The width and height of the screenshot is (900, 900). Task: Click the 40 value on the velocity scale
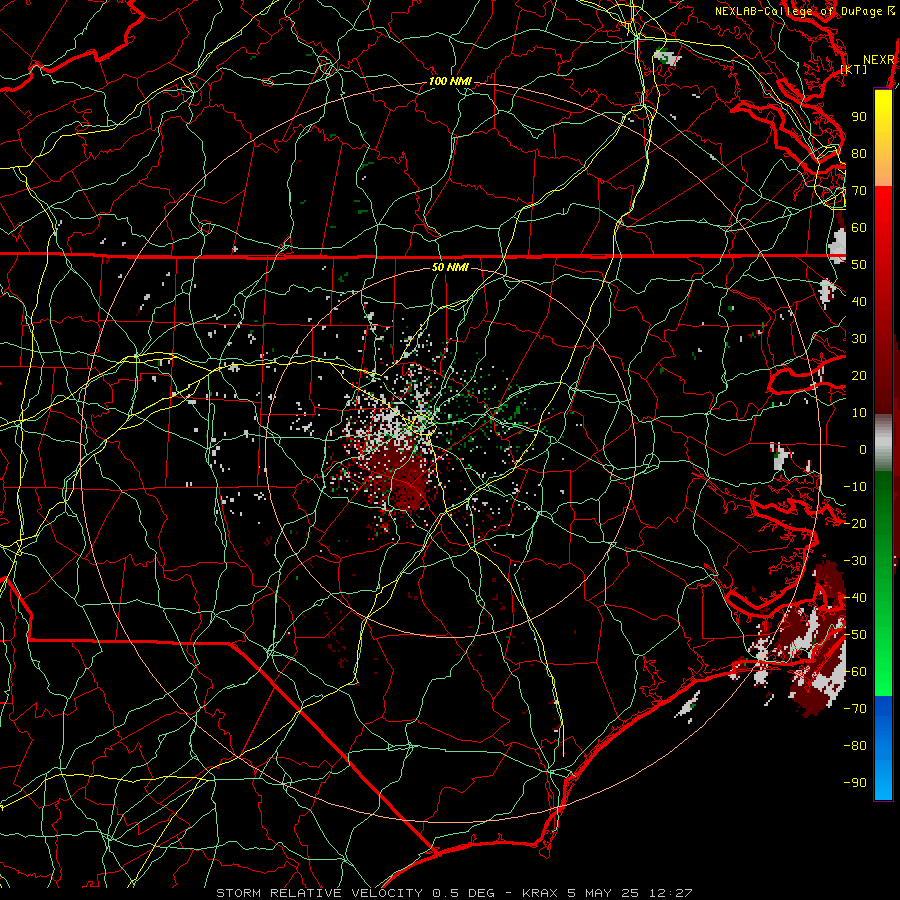click(x=859, y=301)
